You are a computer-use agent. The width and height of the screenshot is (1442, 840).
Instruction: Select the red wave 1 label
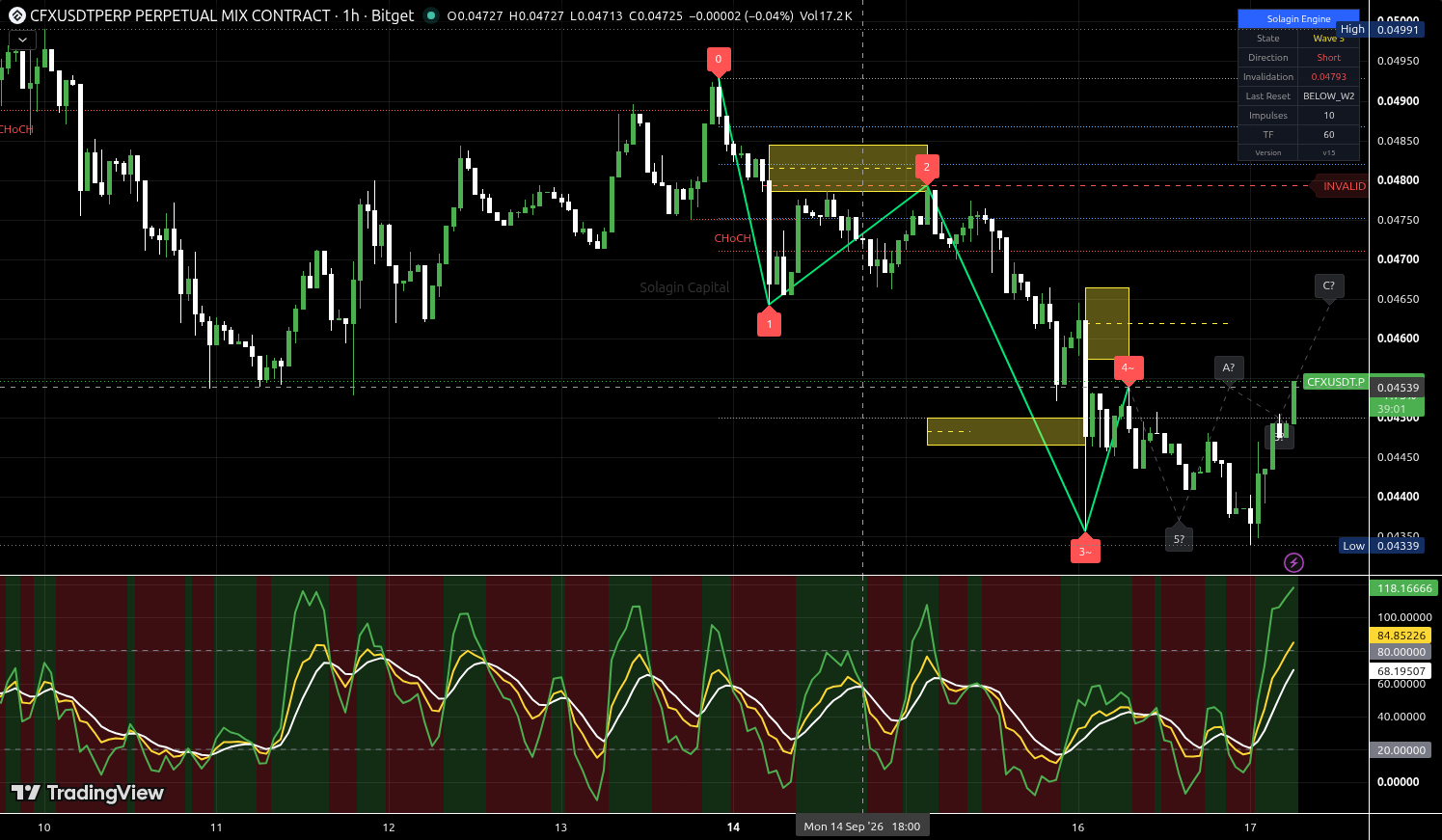point(769,323)
